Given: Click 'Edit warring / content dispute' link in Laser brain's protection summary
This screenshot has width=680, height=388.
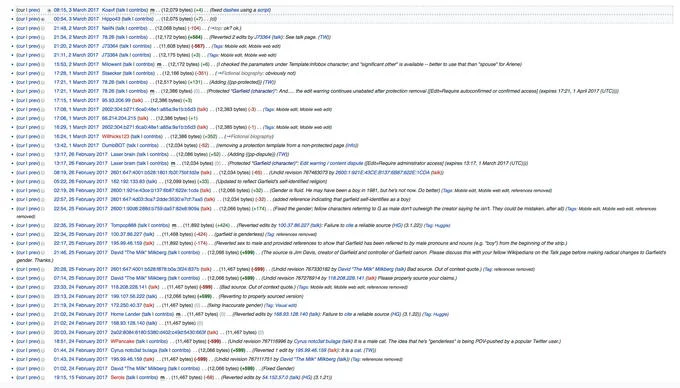Looking at the screenshot, I should (331, 163).
